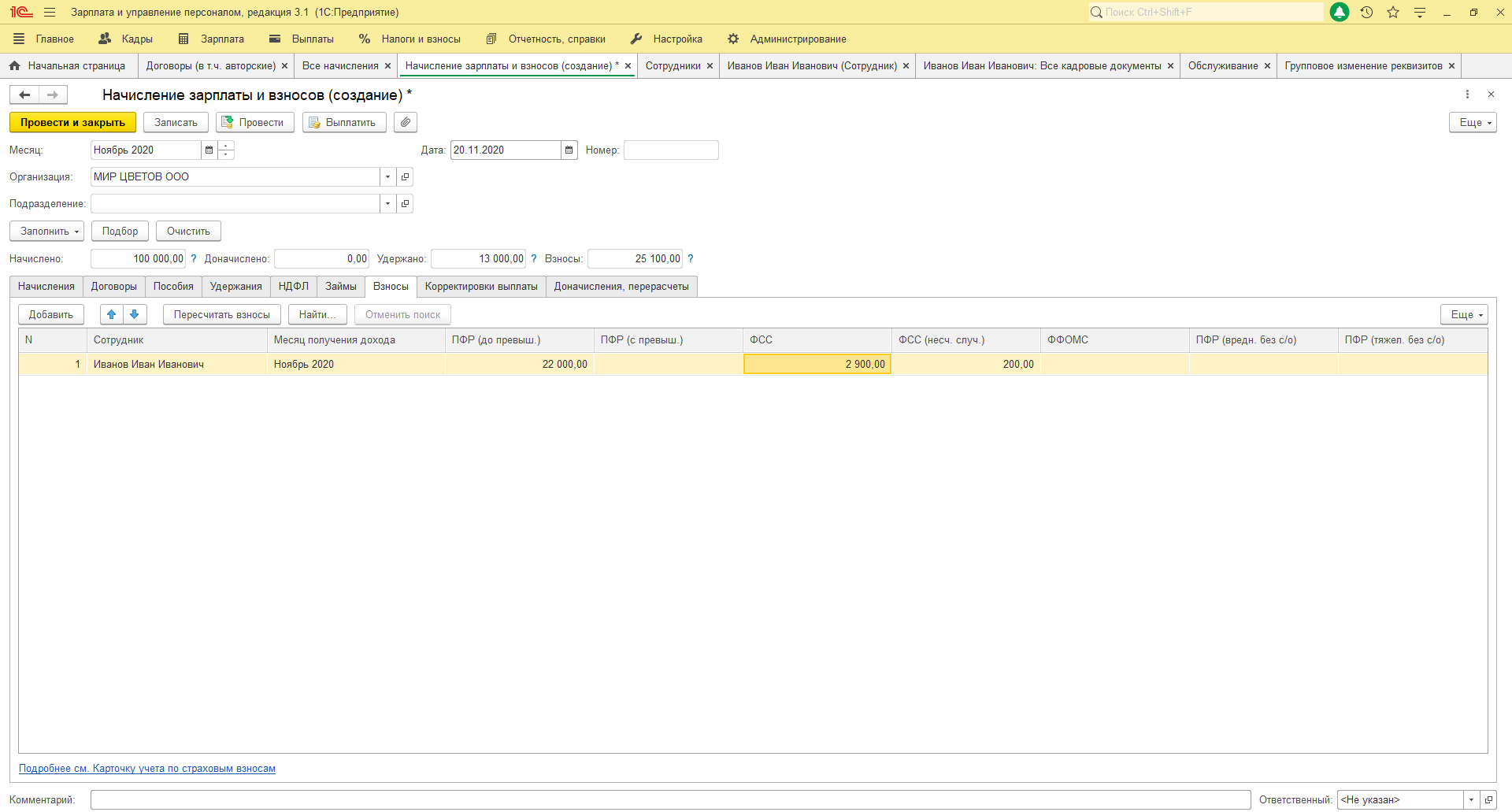Click the notifications bell icon
Viewport: 1512px width, 812px height.
(1340, 13)
